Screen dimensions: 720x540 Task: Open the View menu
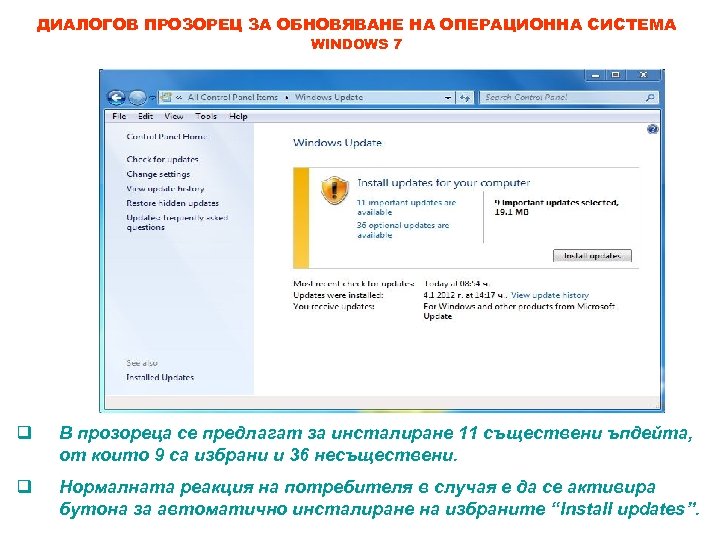(x=174, y=116)
